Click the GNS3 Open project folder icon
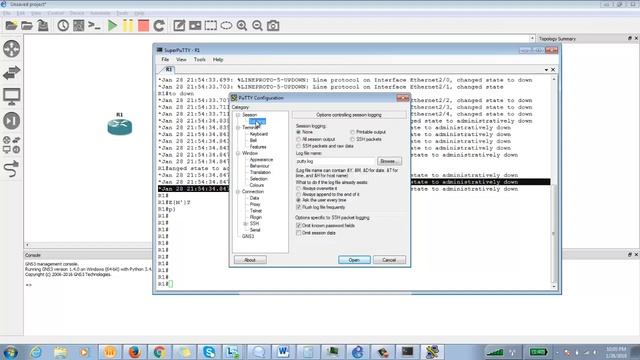Screen dimensions: 640x360 27,26
